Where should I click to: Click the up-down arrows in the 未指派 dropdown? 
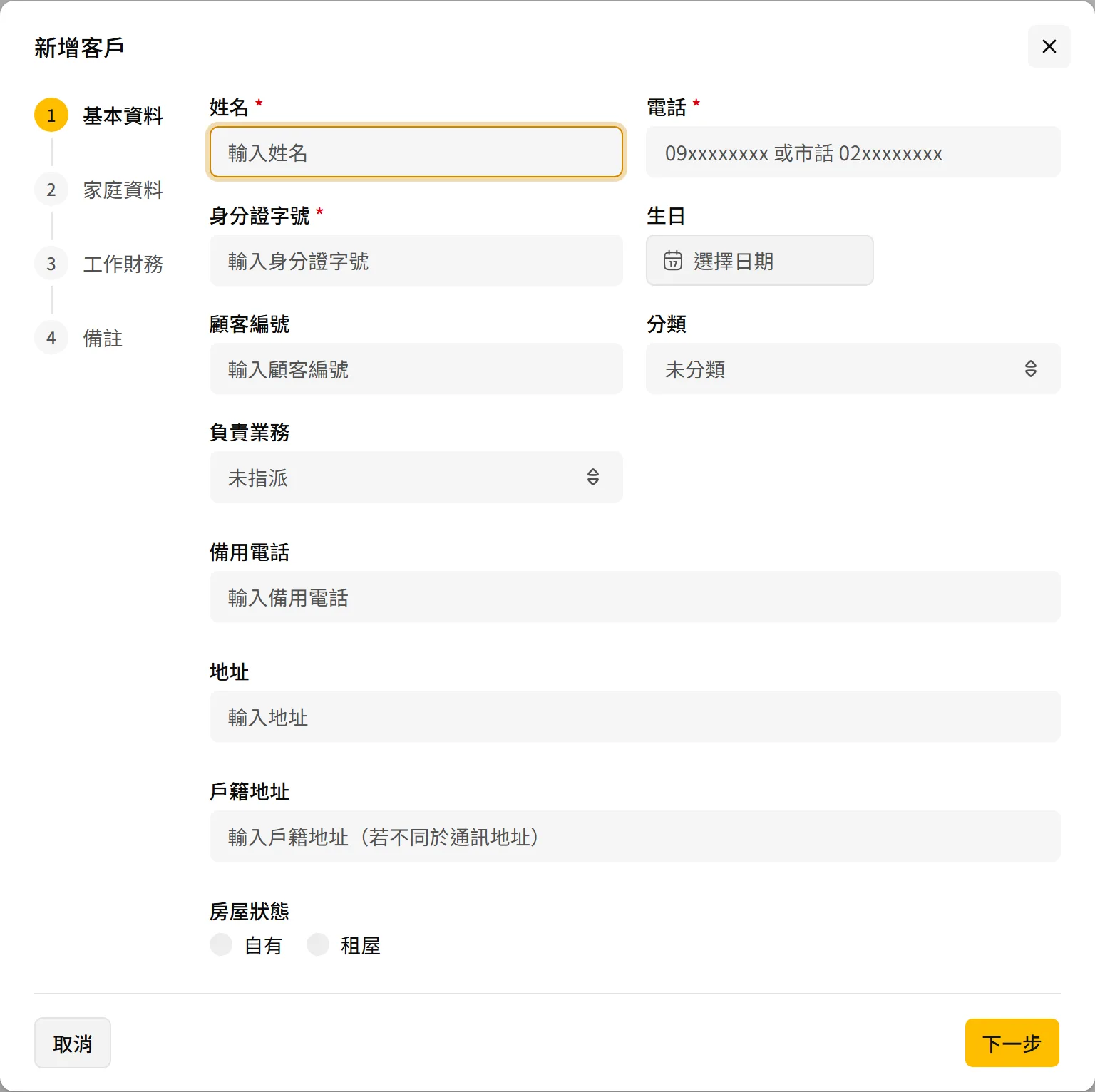592,477
